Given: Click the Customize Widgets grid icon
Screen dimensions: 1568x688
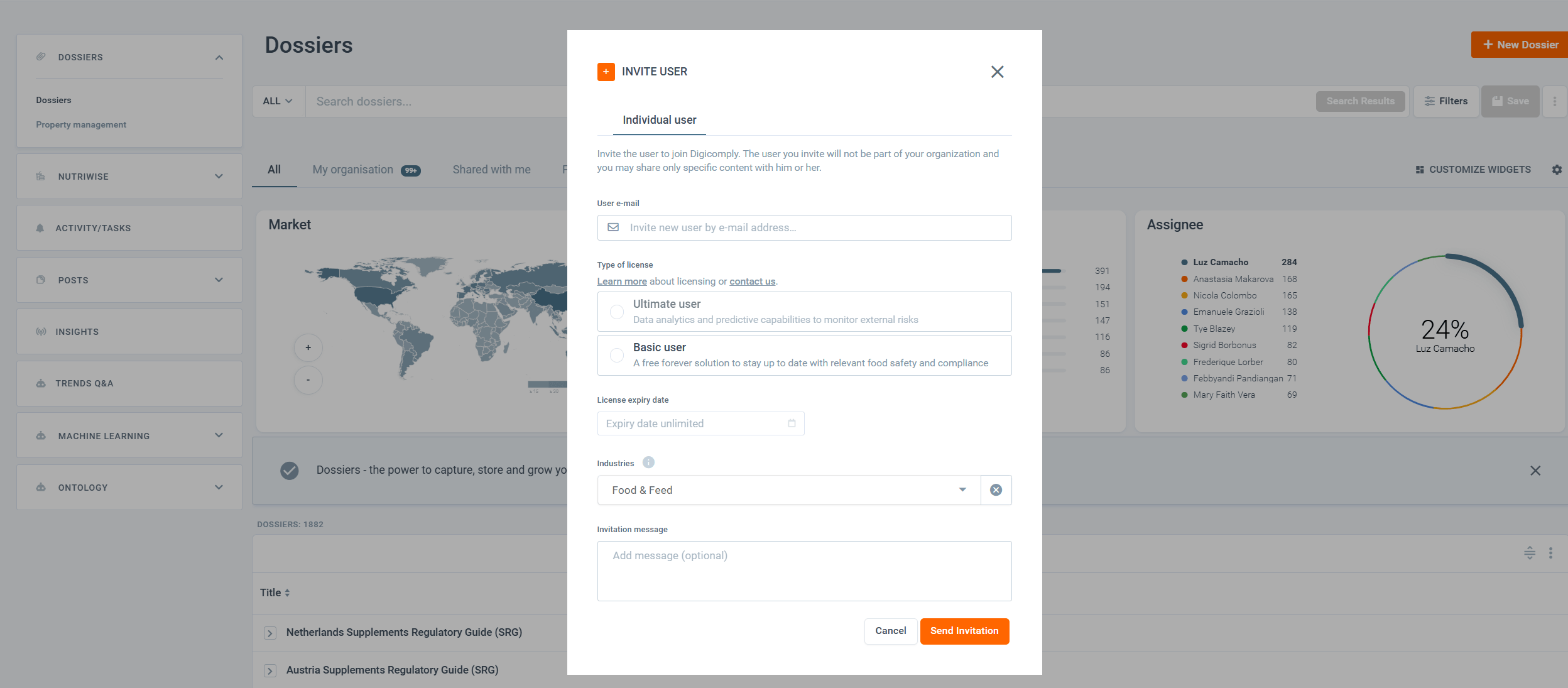Looking at the screenshot, I should 1420,170.
